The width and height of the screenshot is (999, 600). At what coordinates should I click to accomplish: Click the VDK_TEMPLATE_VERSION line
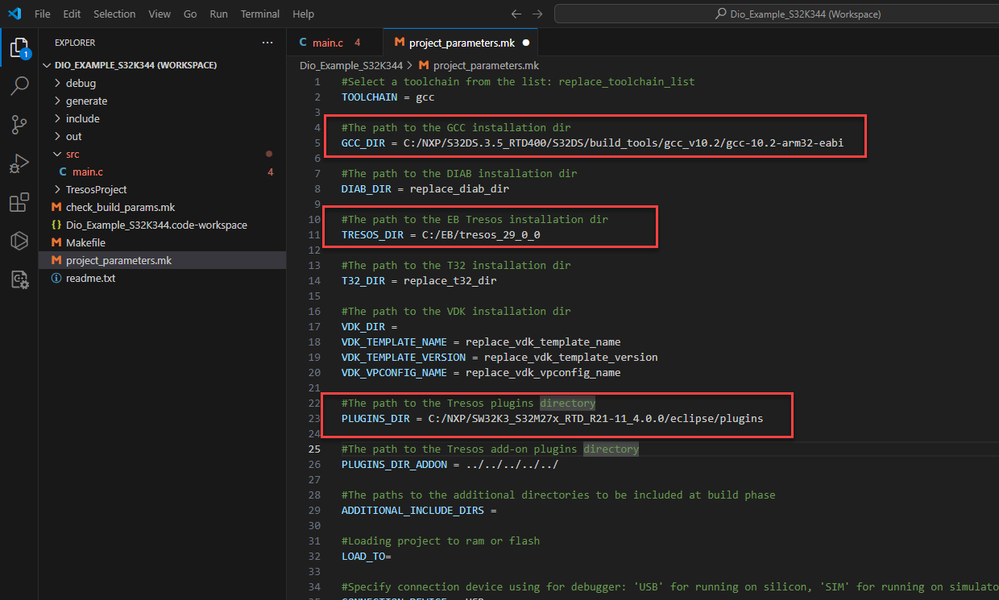click(x=499, y=357)
